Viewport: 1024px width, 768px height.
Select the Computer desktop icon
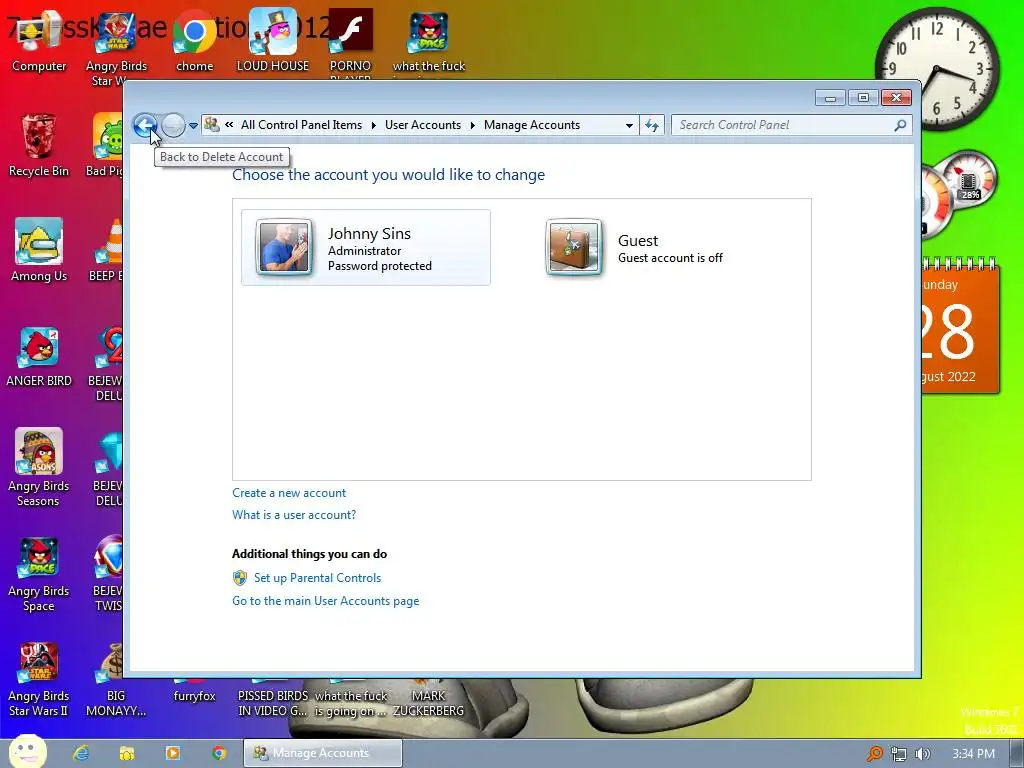pos(39,42)
